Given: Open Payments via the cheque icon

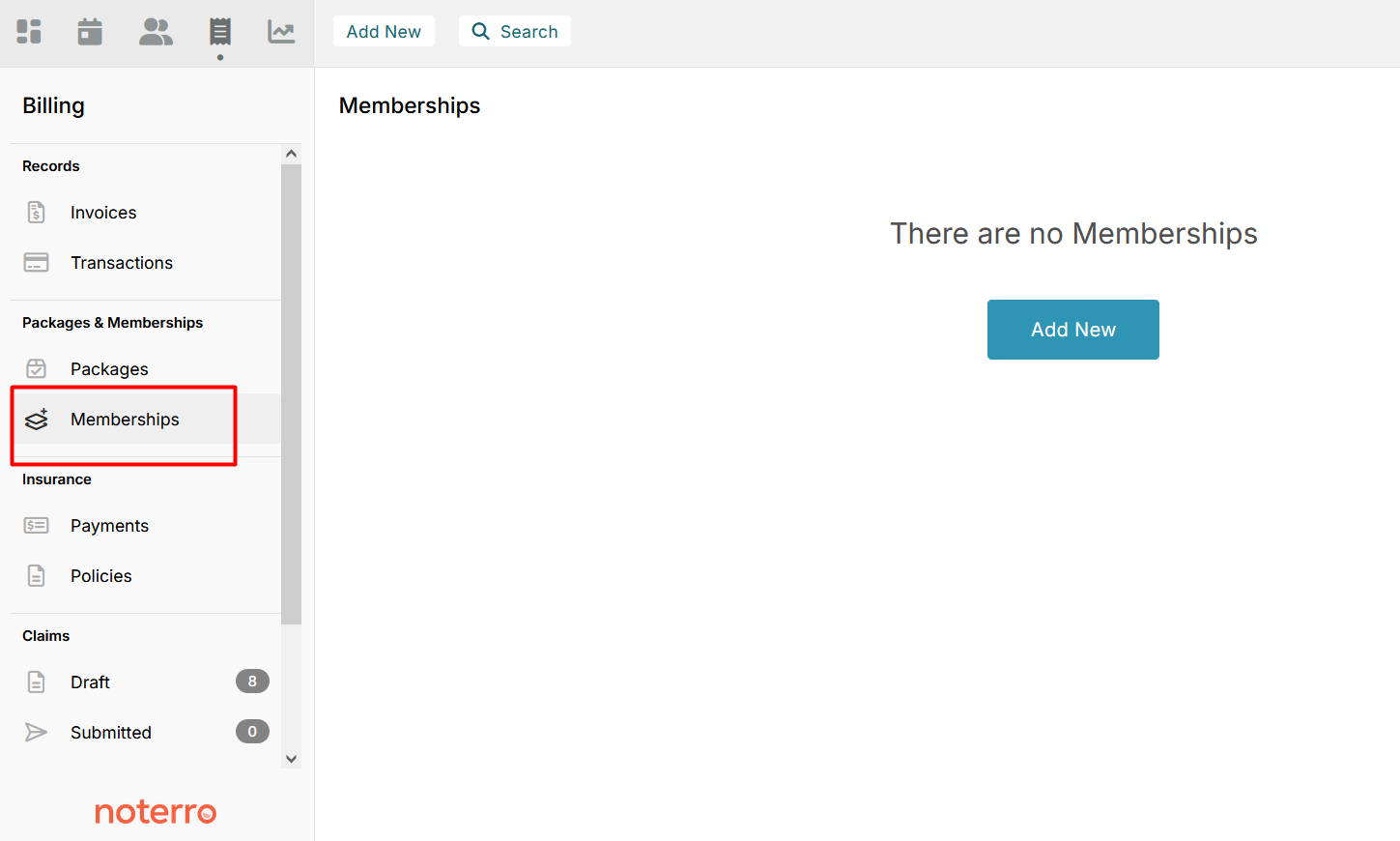Looking at the screenshot, I should 36,525.
